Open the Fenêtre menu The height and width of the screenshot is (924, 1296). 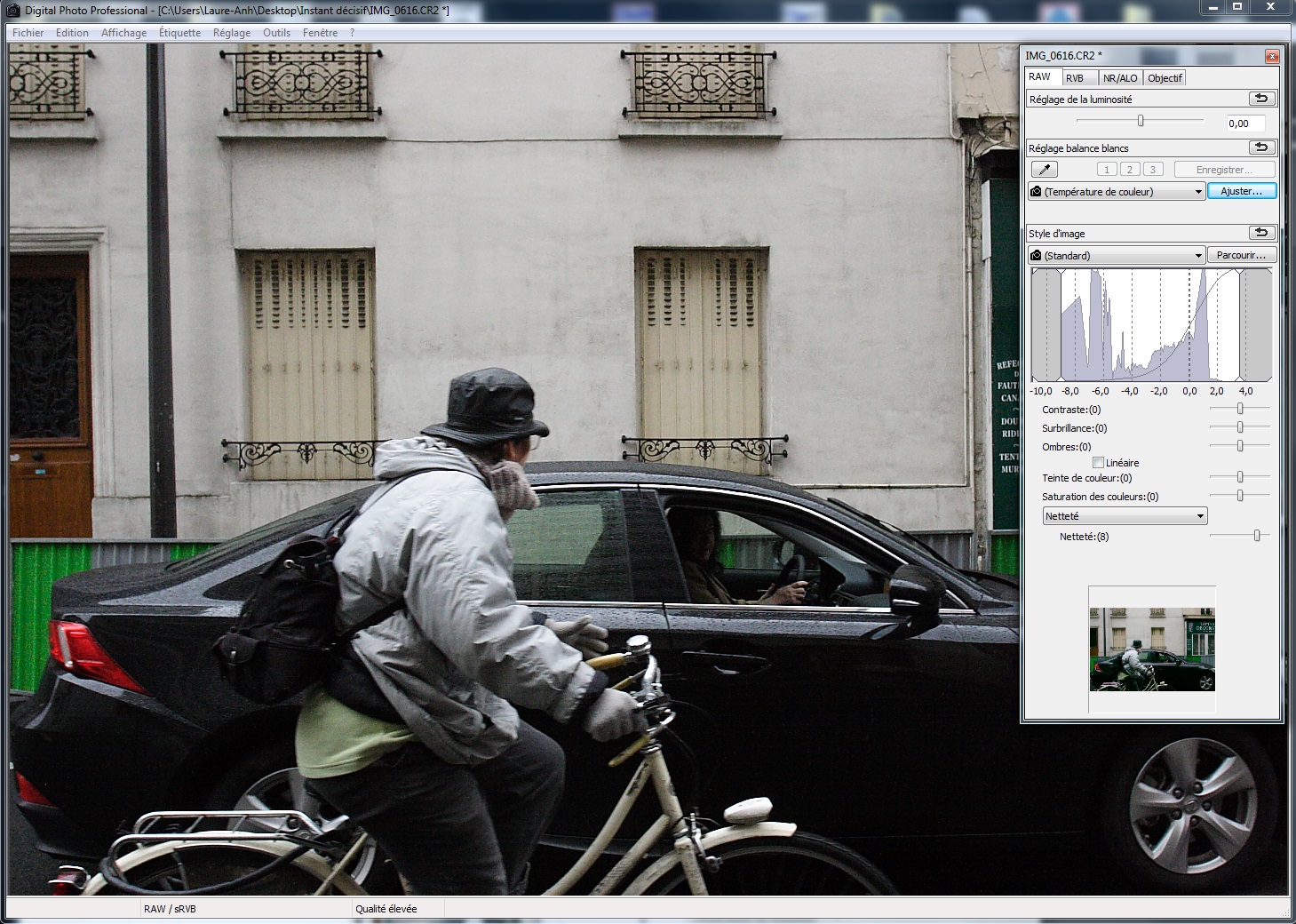320,33
